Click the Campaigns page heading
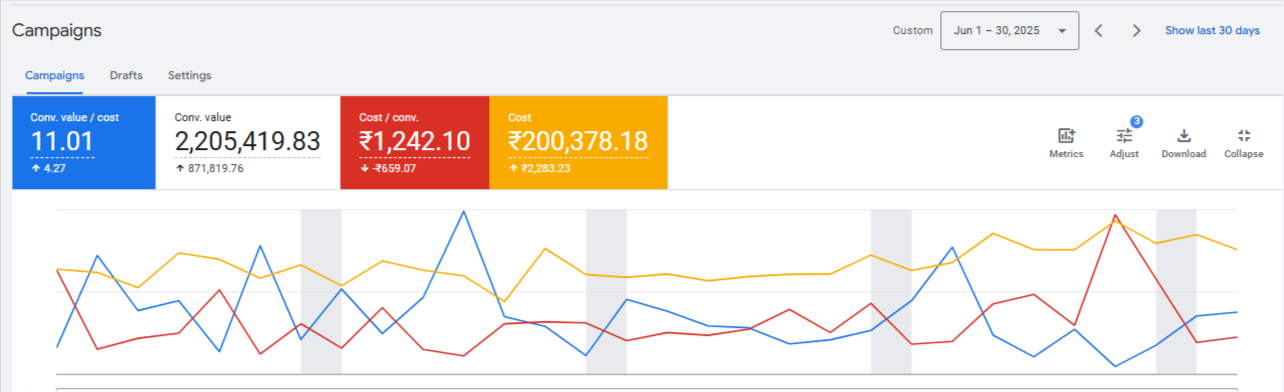 (56, 31)
